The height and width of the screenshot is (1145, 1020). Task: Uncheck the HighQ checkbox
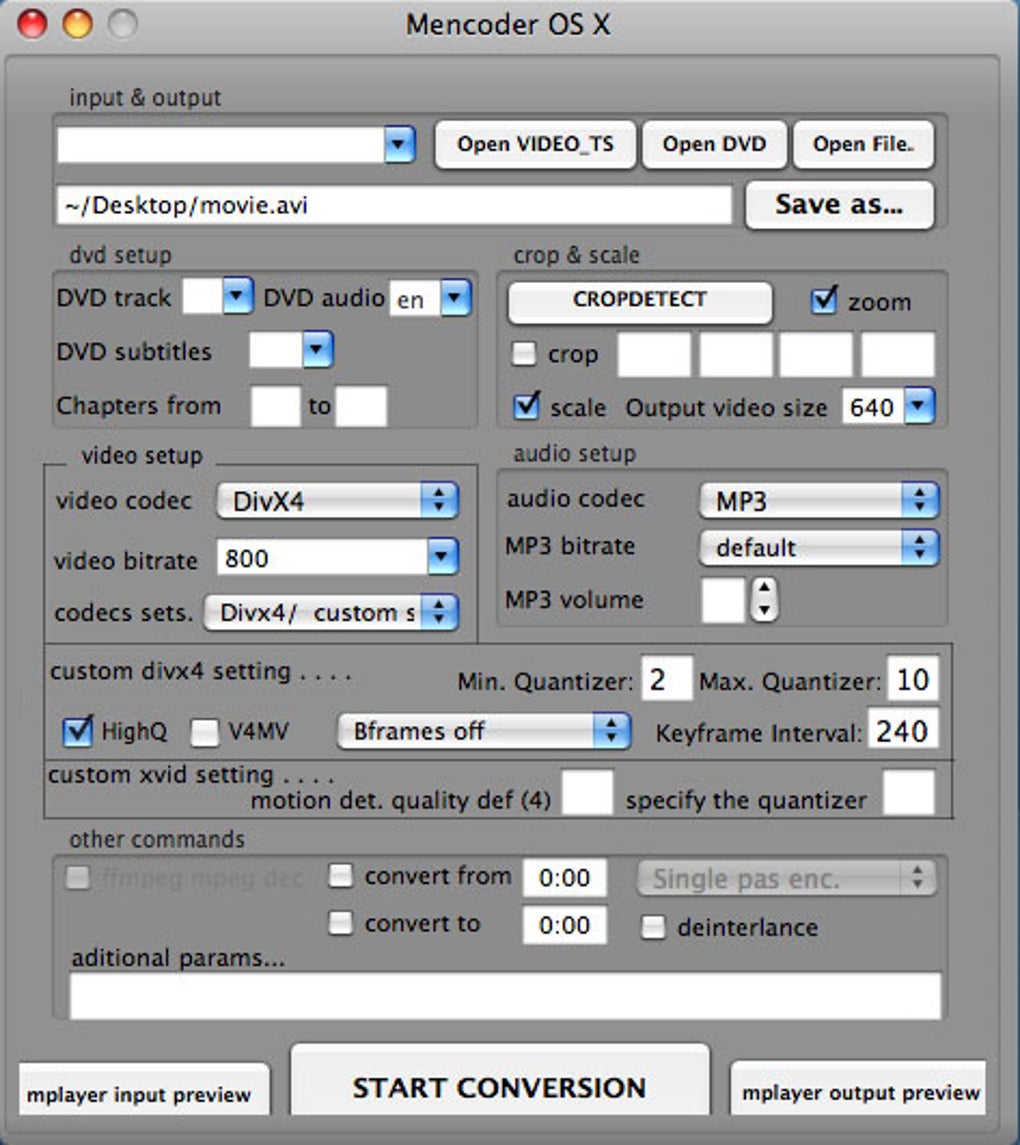point(77,732)
